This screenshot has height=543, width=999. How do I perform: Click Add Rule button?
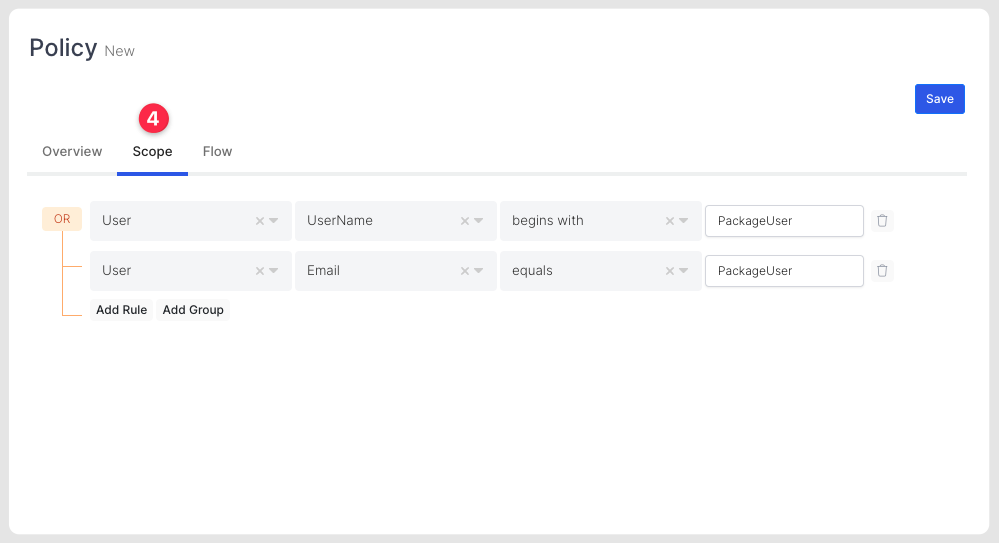click(121, 310)
